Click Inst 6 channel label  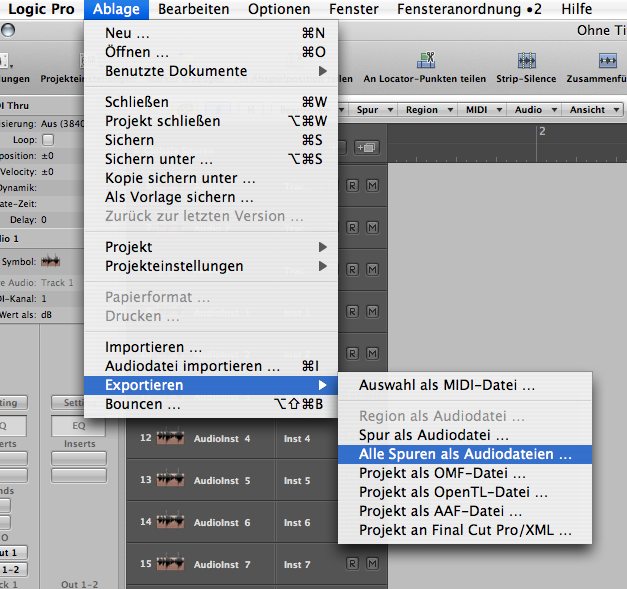tap(297, 523)
